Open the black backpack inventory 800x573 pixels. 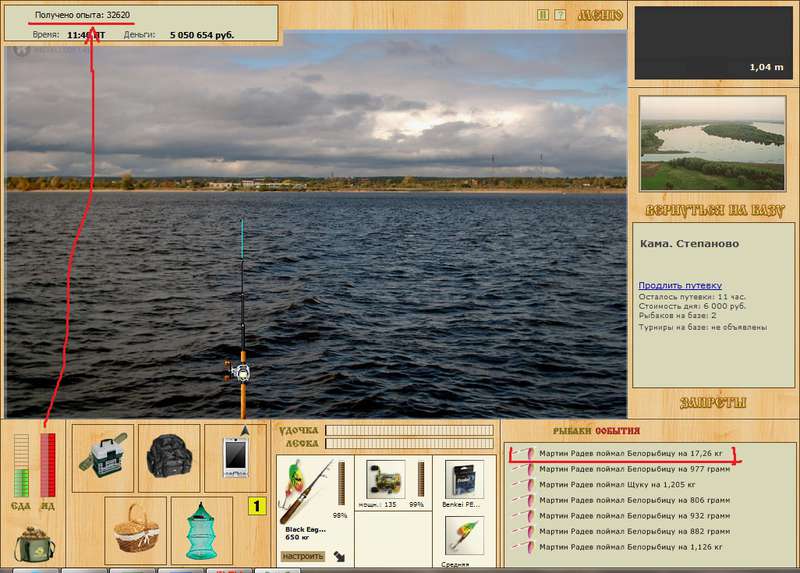[169, 458]
